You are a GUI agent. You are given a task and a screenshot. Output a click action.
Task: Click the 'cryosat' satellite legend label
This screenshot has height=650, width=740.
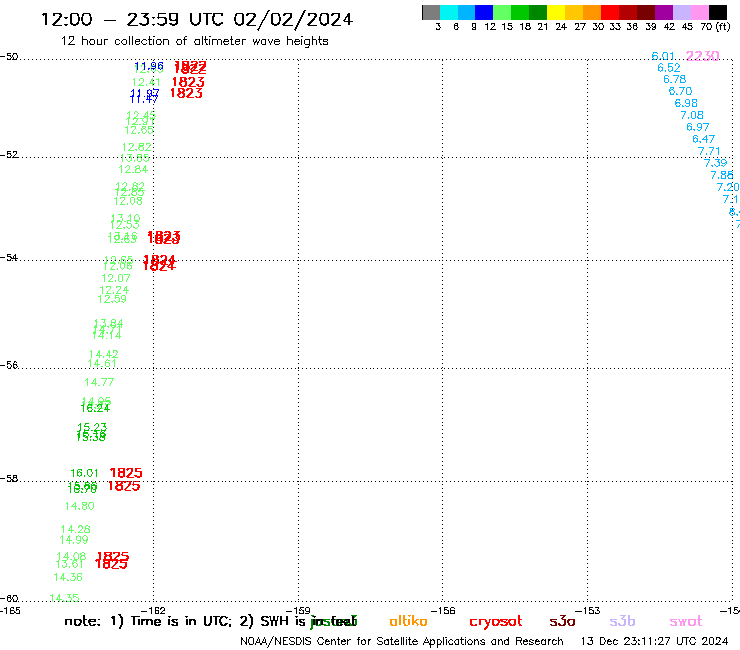[x=496, y=622]
